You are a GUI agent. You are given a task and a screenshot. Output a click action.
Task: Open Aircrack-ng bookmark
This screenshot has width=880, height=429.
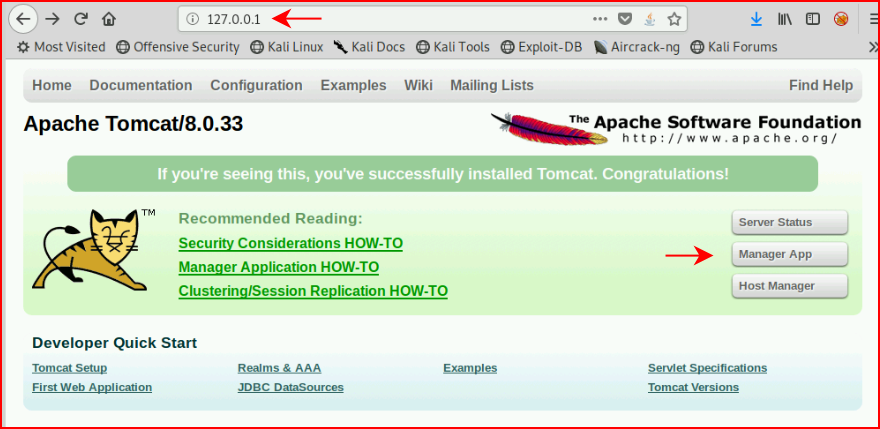point(636,47)
